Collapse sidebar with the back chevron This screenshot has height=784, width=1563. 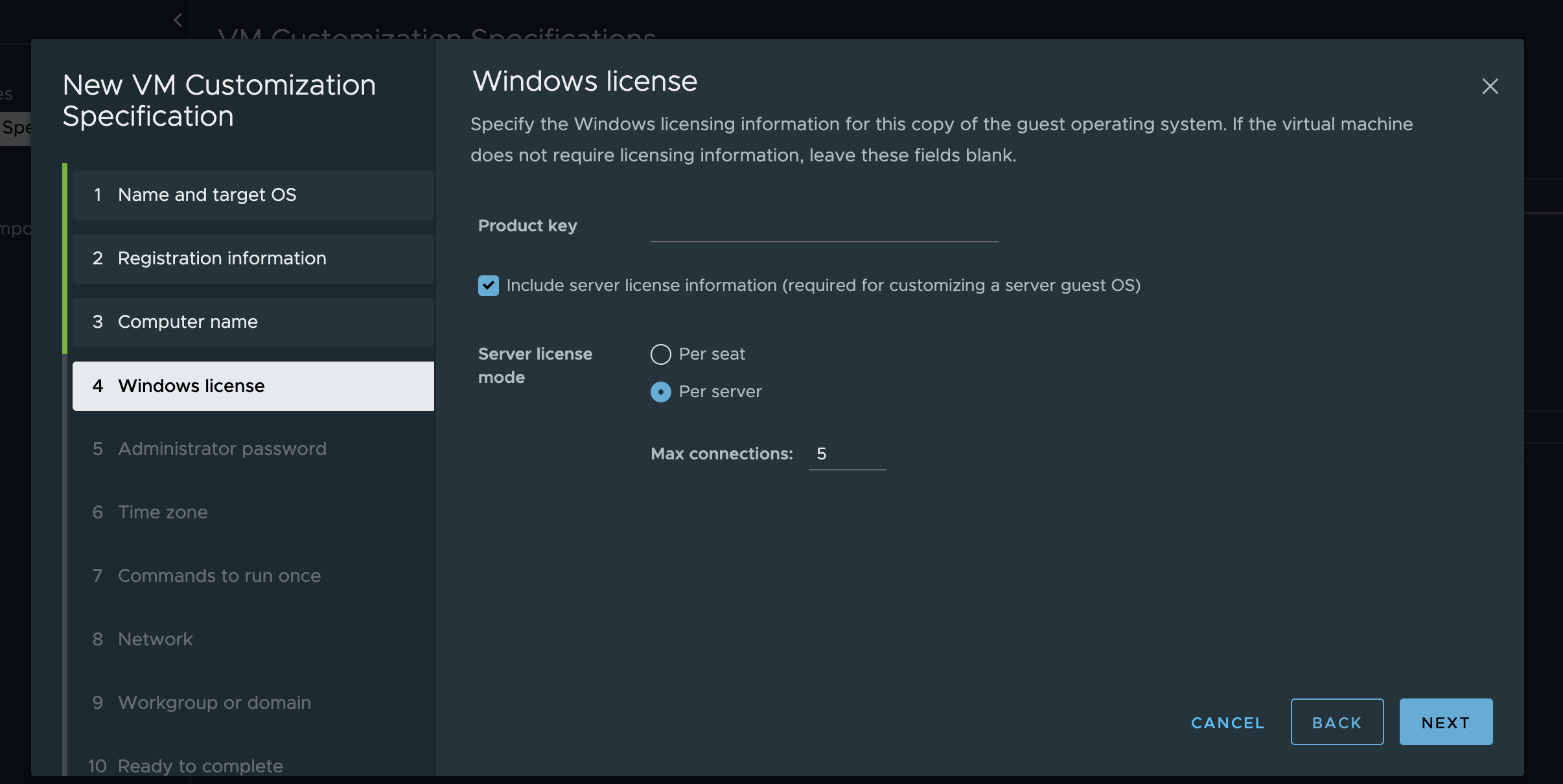[x=178, y=20]
